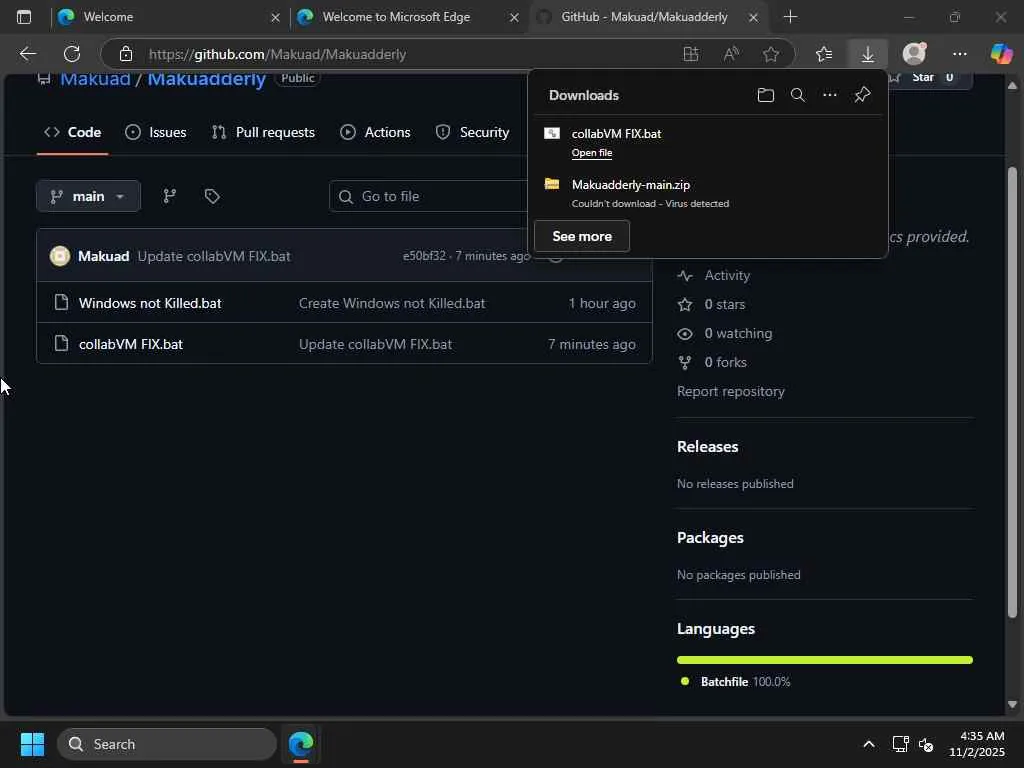Click the green Batchfile language bar
This screenshot has height=768, width=1024.
[x=825, y=660]
